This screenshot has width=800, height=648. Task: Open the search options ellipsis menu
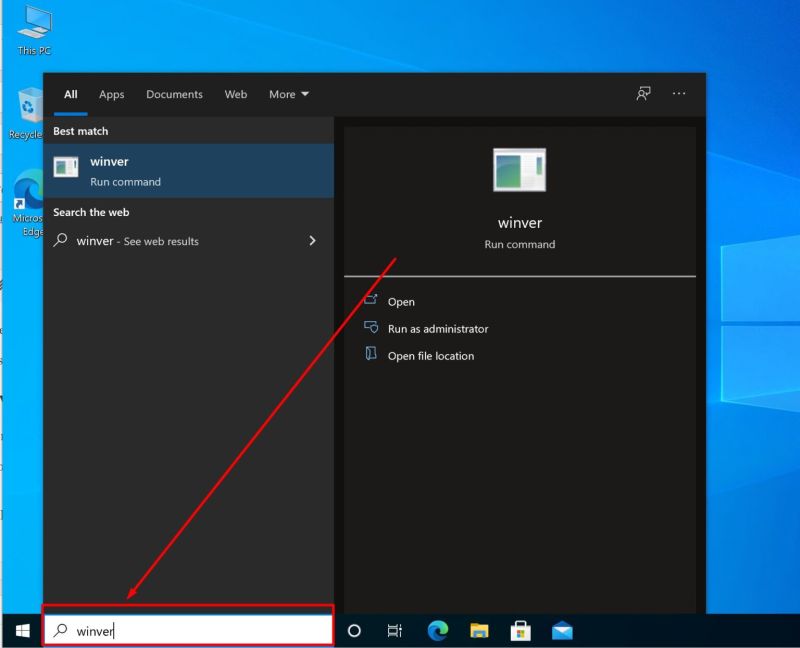[x=679, y=94]
